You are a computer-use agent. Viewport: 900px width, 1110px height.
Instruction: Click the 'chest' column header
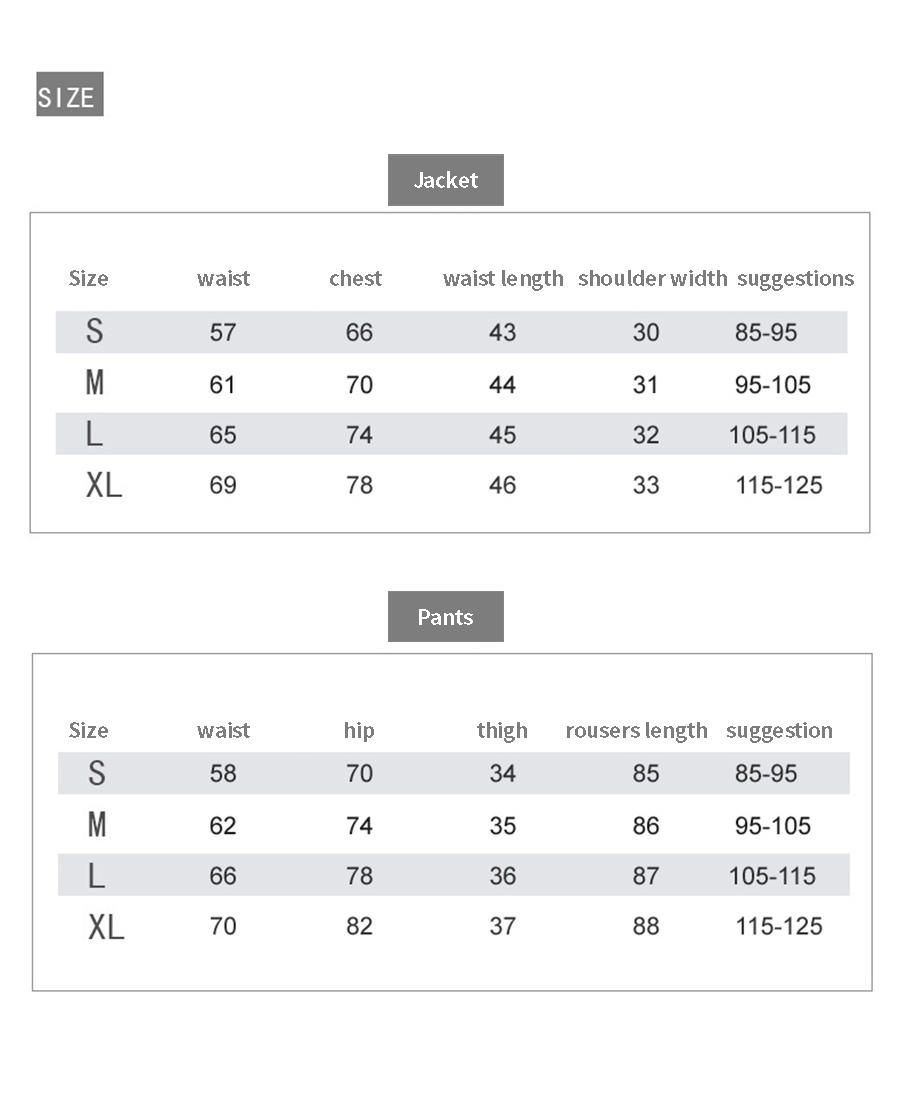point(355,278)
